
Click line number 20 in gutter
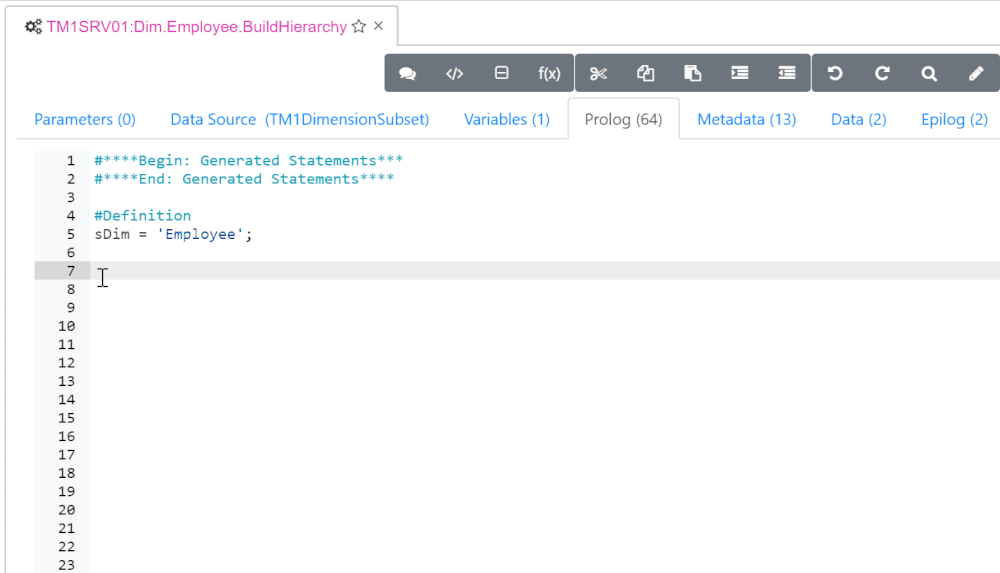66,510
